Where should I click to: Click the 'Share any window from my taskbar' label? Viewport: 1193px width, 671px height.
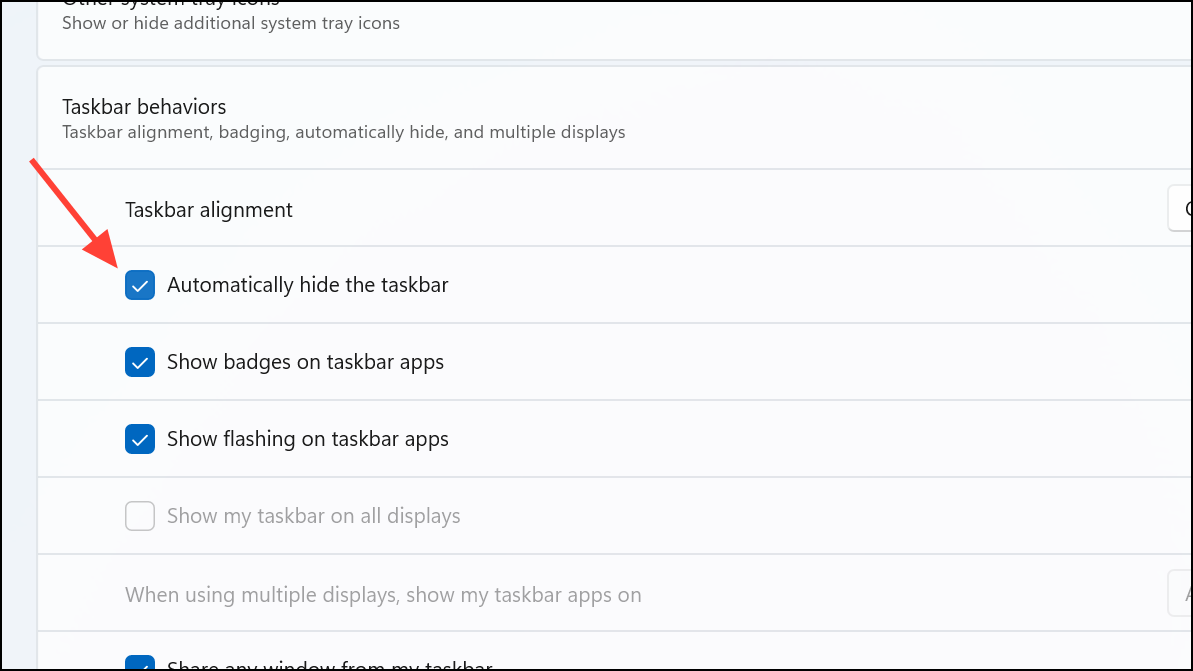click(329, 665)
